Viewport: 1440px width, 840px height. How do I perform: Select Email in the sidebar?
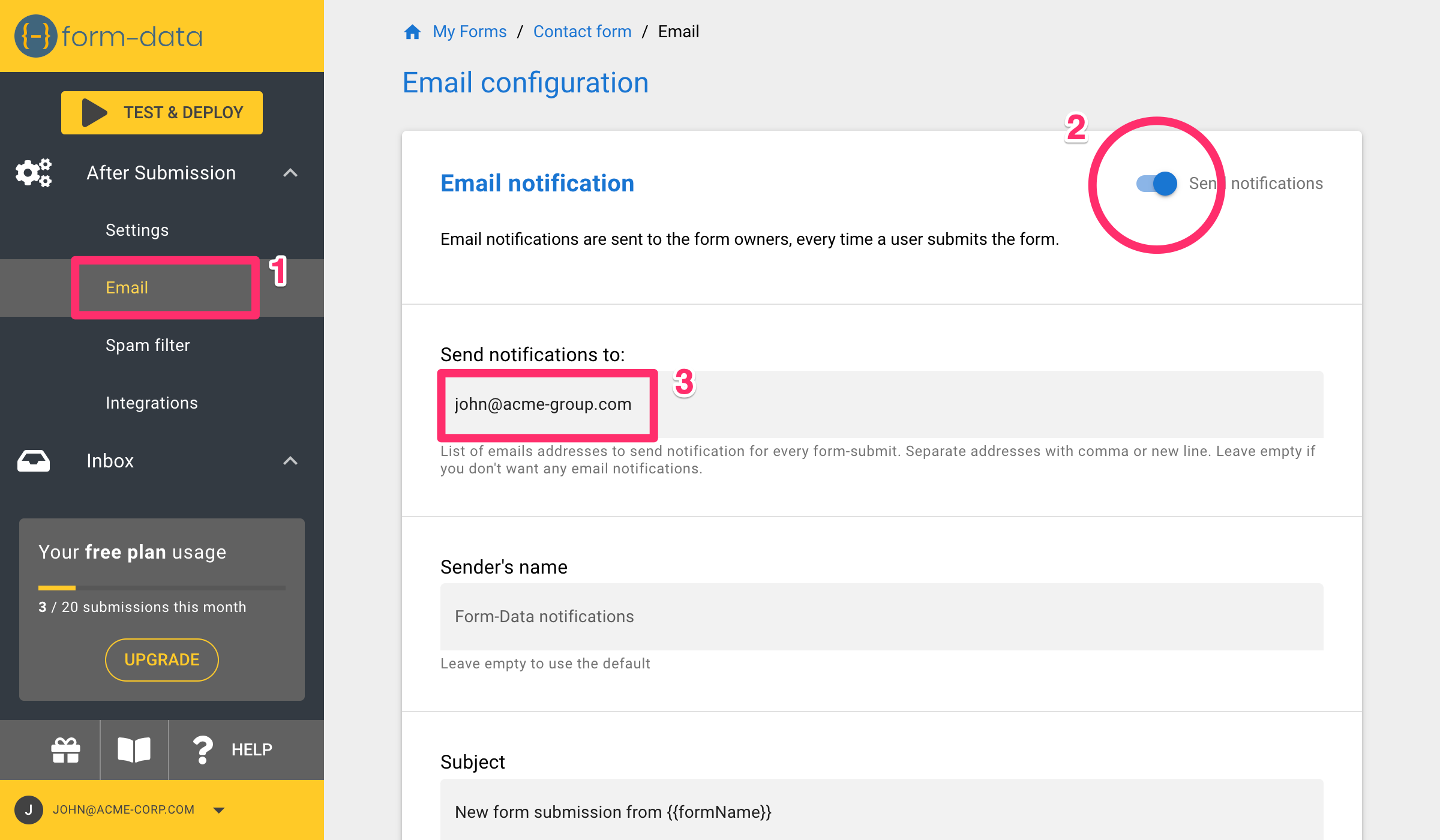[127, 288]
